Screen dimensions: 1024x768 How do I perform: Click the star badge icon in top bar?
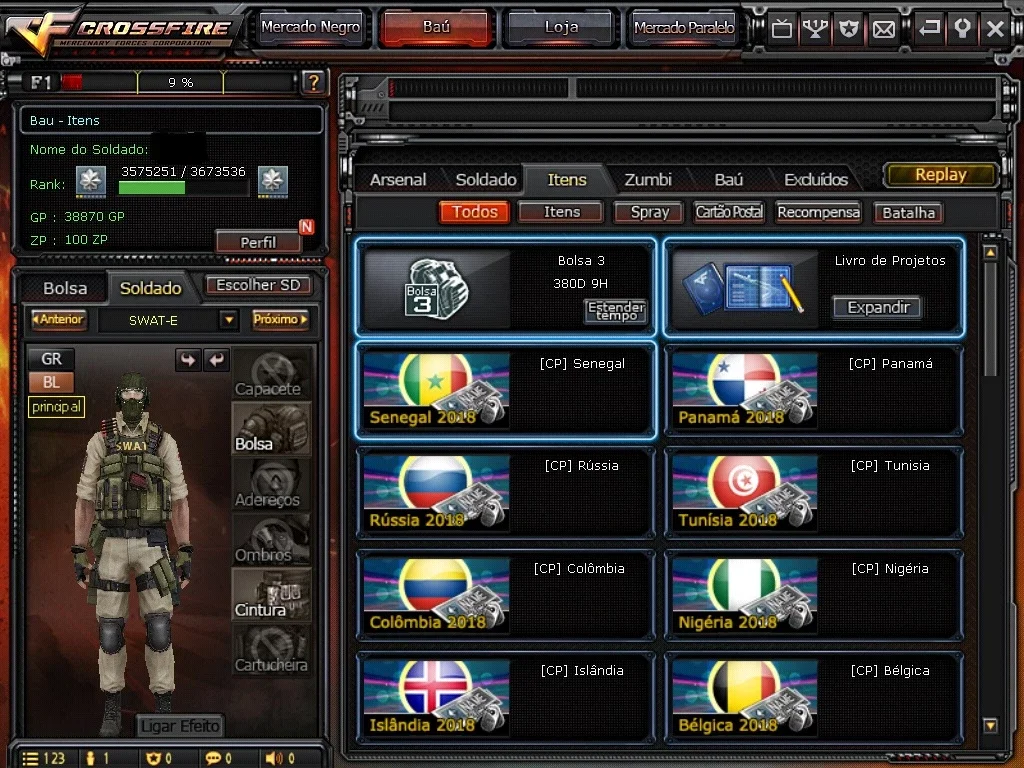pos(848,28)
